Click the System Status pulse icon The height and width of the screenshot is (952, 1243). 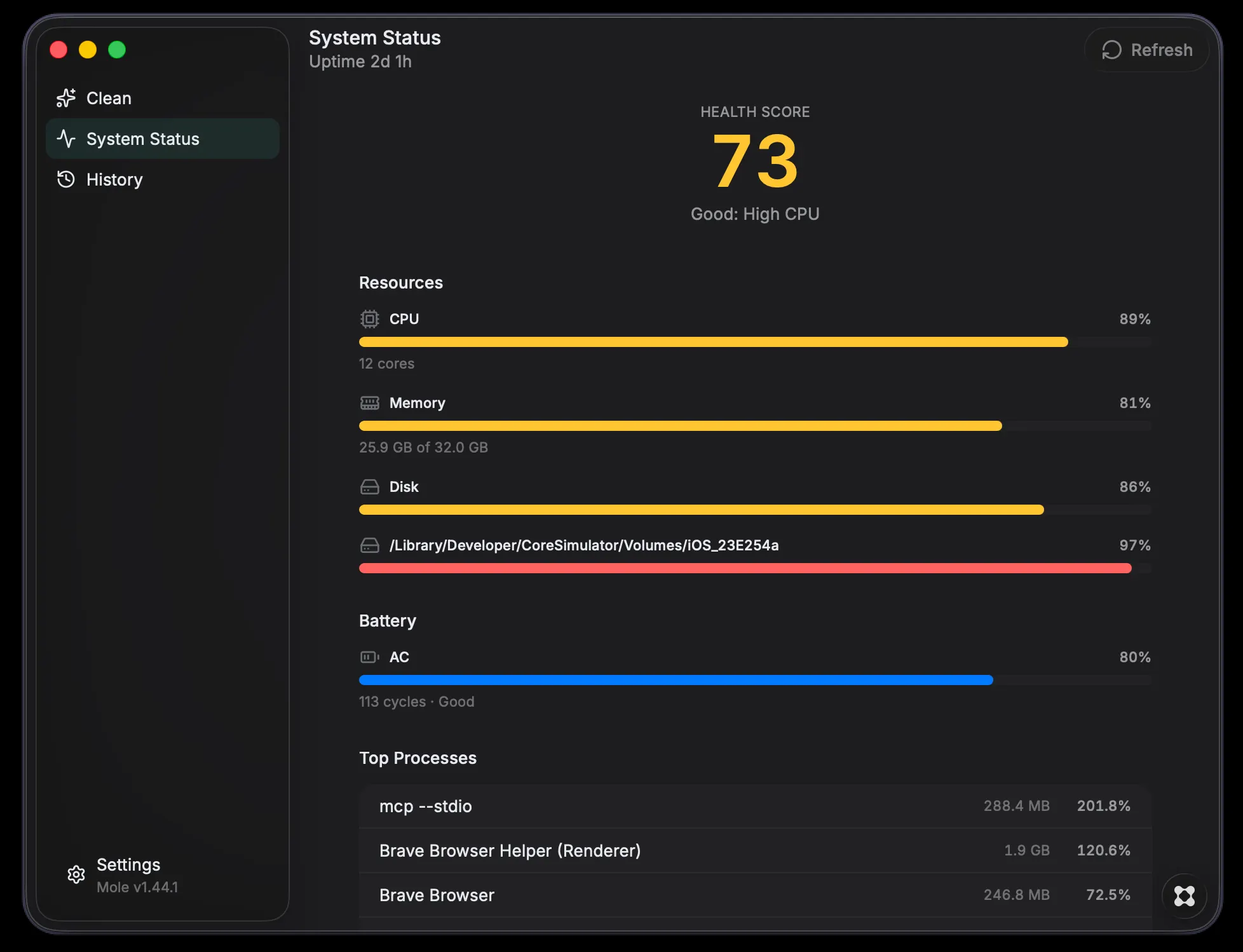(66, 139)
